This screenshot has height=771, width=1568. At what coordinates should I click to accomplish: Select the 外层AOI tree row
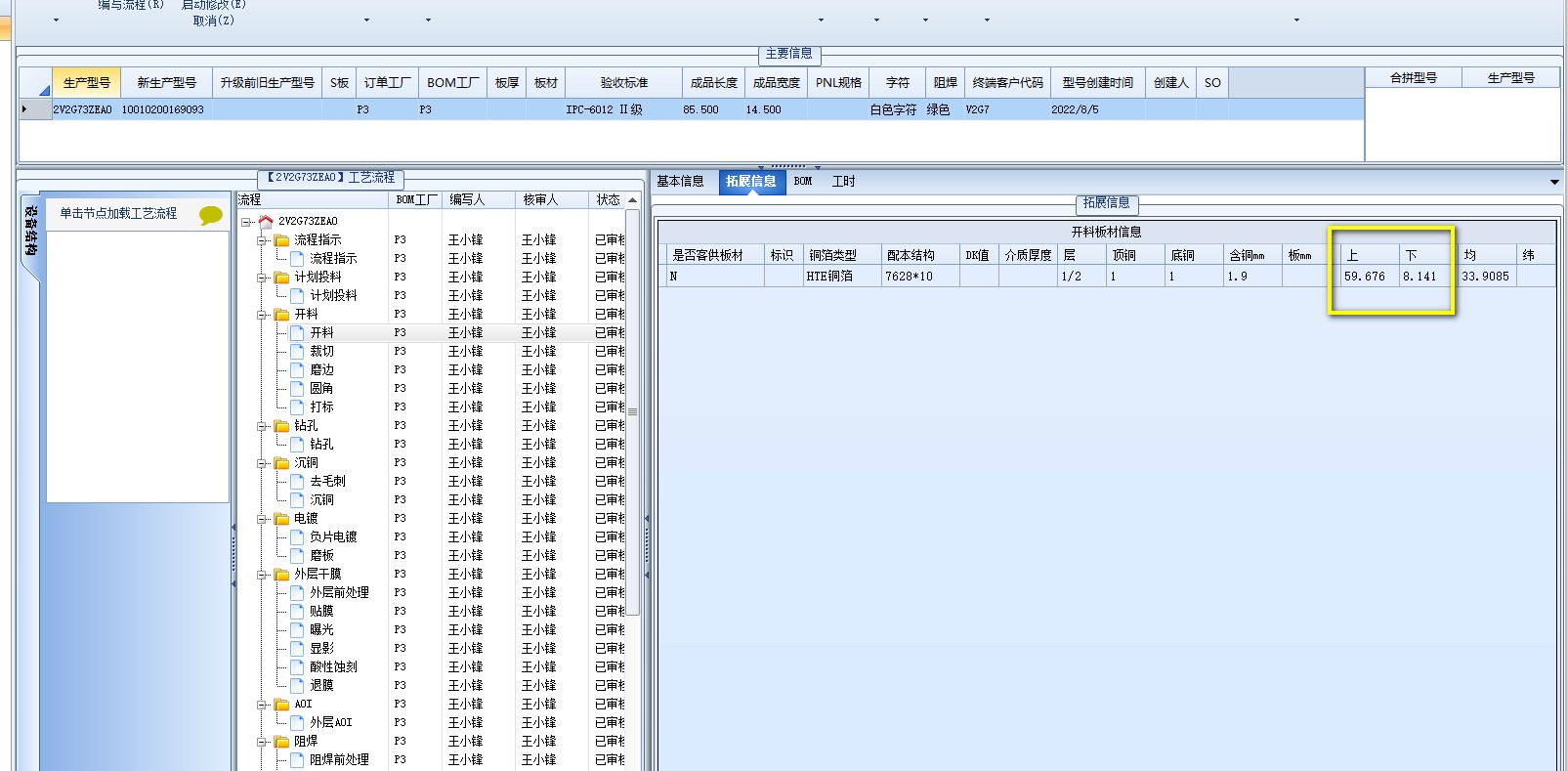click(330, 722)
